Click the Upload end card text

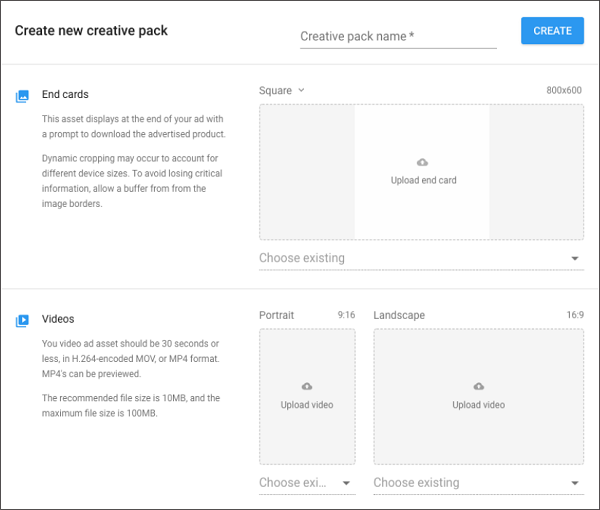click(x=423, y=181)
